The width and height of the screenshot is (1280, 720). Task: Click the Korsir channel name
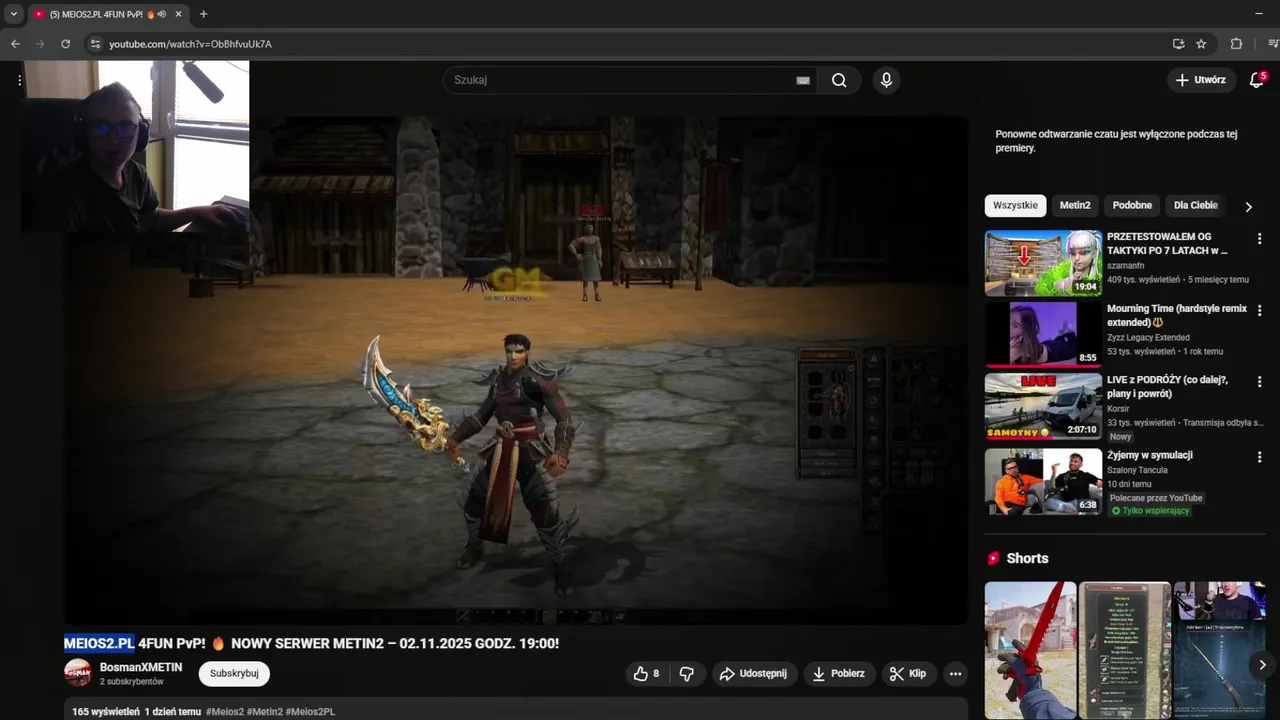1118,409
